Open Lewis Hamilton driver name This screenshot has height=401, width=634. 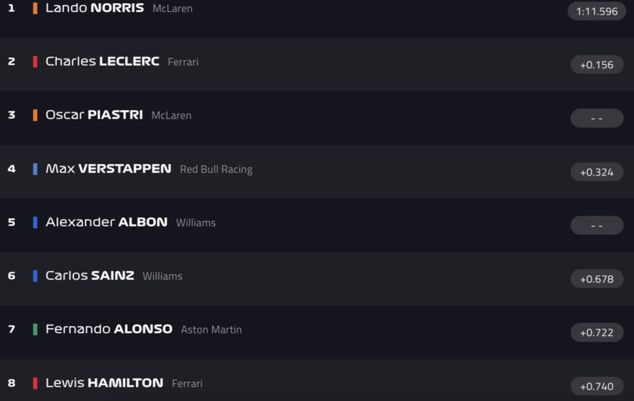point(104,383)
